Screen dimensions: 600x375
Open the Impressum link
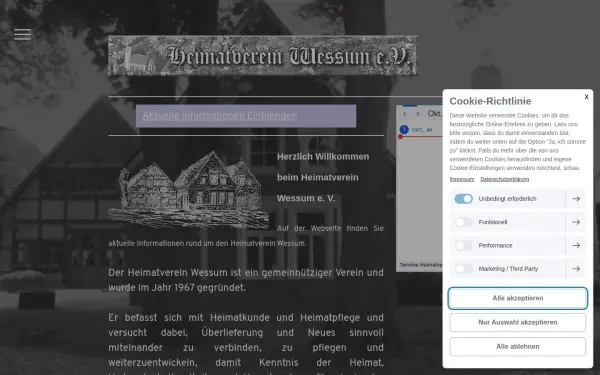(x=461, y=179)
